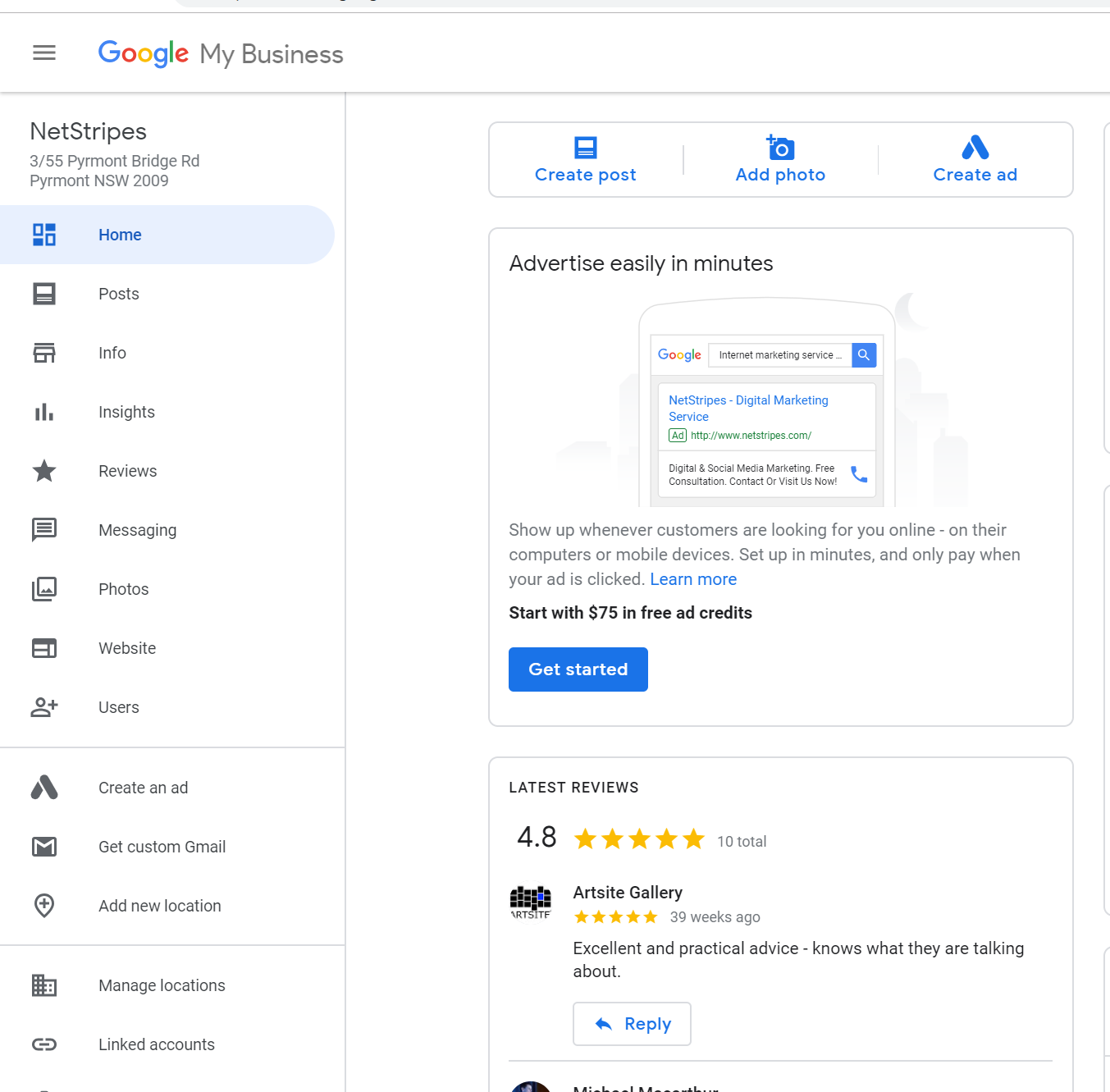Screen dimensions: 1110x1092
Task: Click the Advertise easily in minutes heading
Action: pos(641,263)
